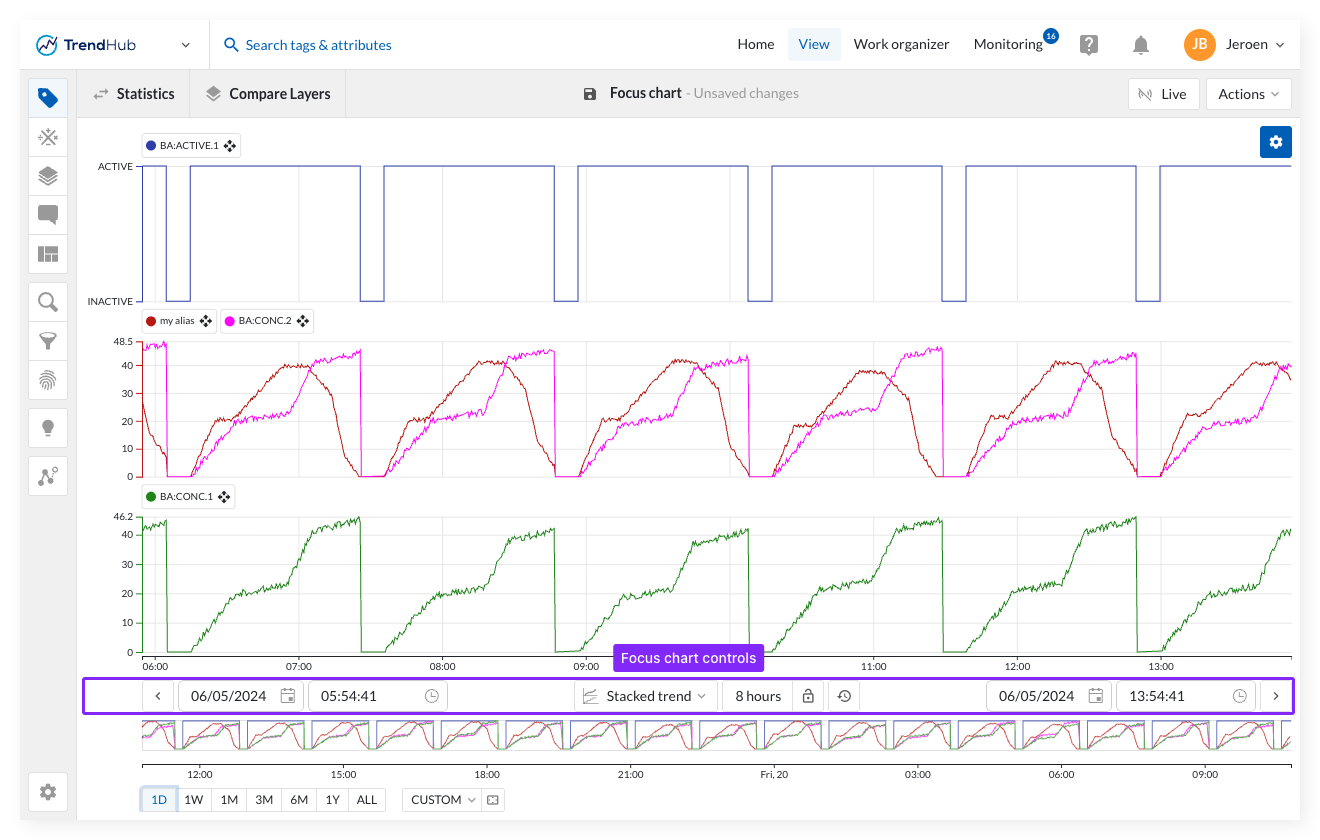Expand the CUSTOM range dropdown
Image resolution: width=1320 pixels, height=840 pixels.
coord(442,800)
